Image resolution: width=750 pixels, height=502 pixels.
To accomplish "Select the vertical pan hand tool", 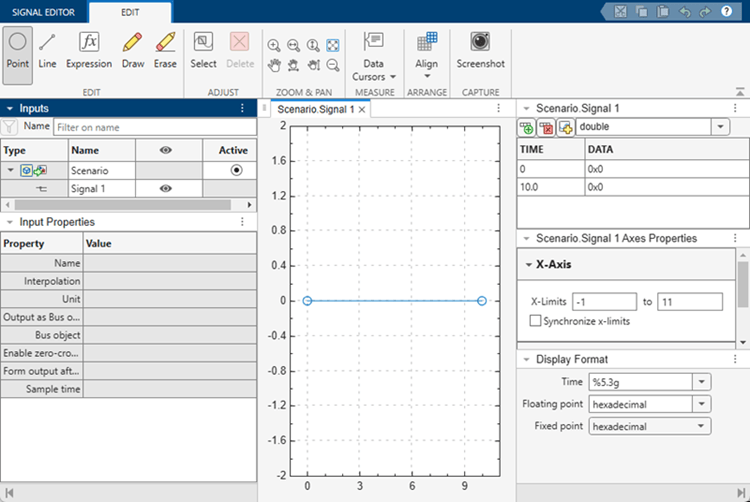I will click(313, 65).
